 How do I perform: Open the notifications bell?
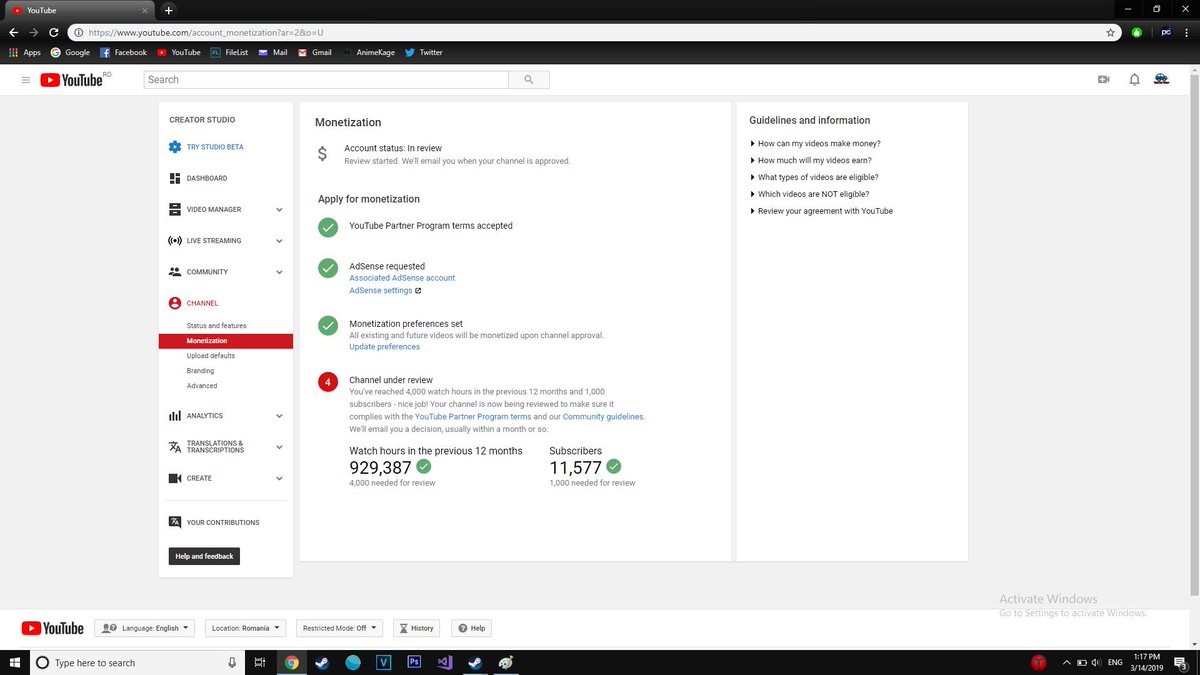[x=1134, y=79]
